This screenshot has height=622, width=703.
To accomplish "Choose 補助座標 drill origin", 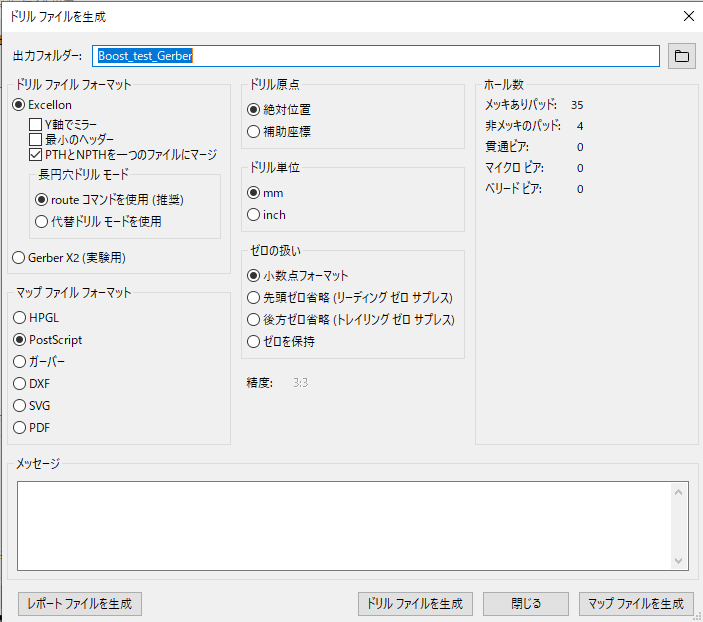I will click(x=279, y=131).
